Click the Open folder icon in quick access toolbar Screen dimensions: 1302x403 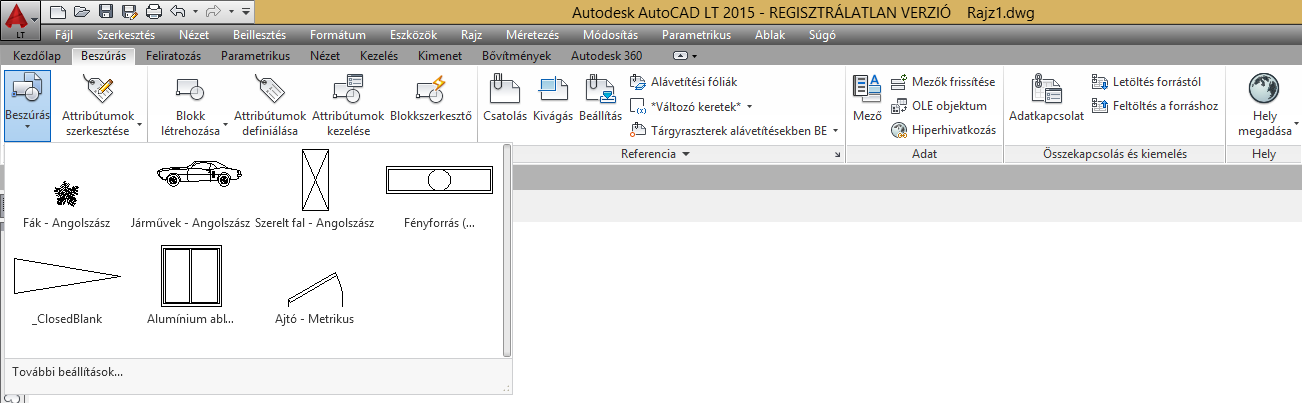(x=81, y=13)
